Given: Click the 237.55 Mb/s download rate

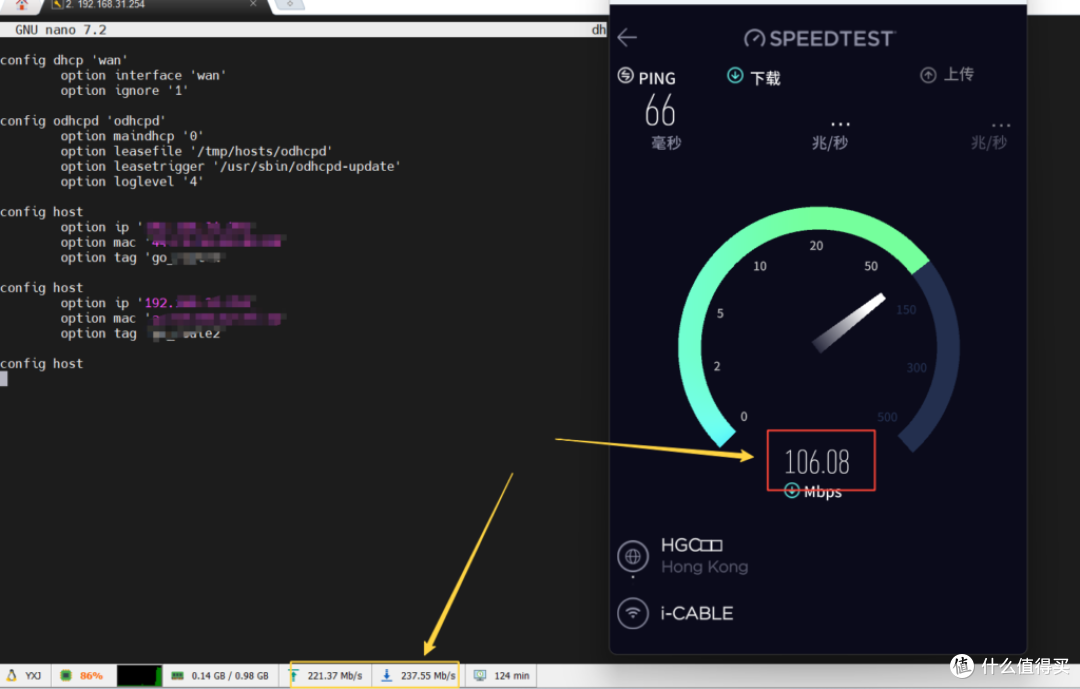Looking at the screenshot, I should tap(428, 676).
